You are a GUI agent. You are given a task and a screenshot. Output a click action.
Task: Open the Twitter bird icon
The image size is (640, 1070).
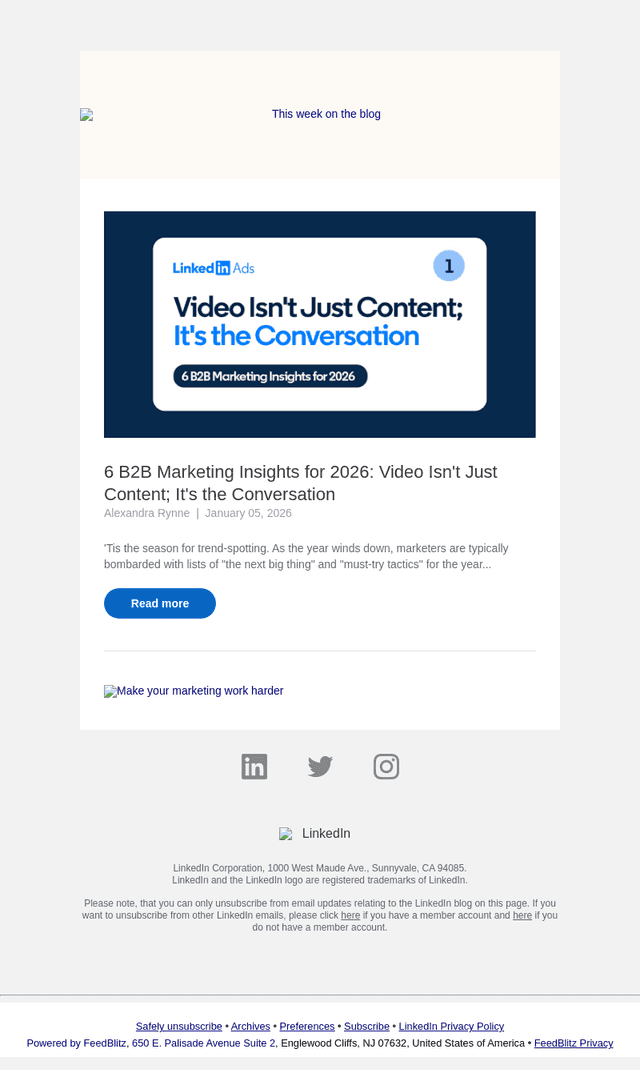point(320,766)
